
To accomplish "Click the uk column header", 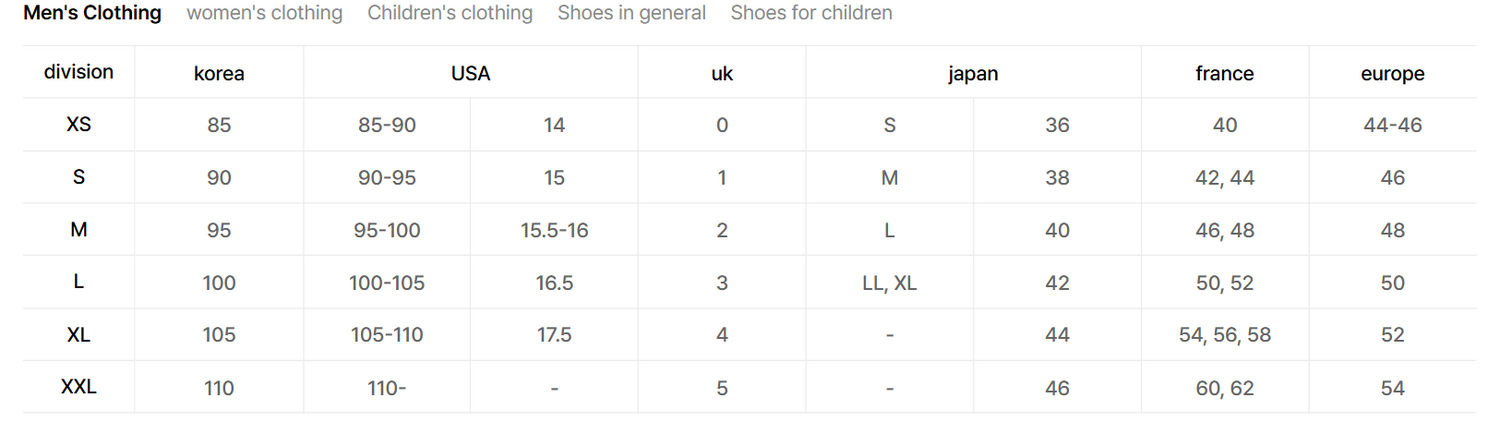I will (722, 73).
